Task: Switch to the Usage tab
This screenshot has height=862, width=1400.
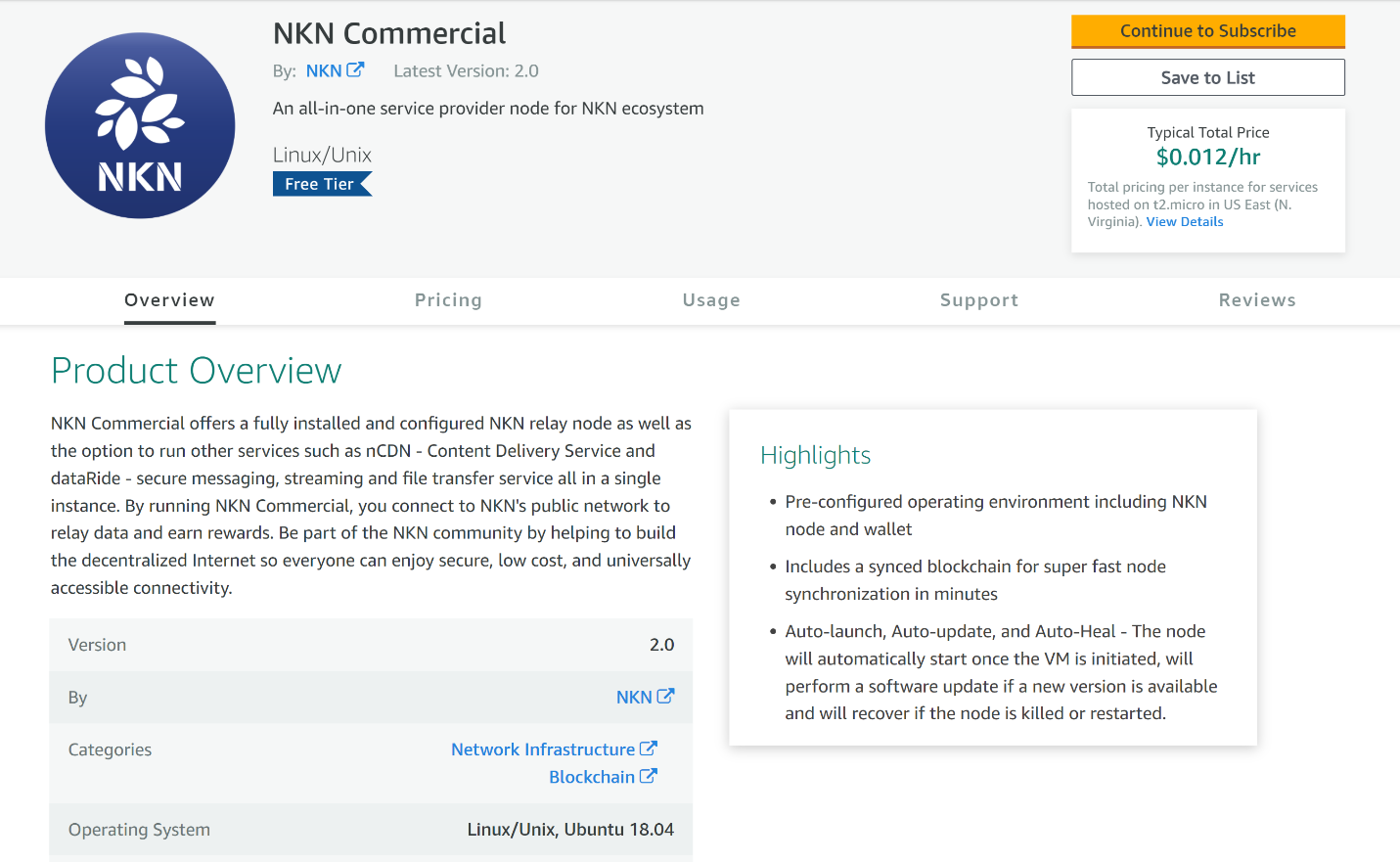Action: pos(711,300)
